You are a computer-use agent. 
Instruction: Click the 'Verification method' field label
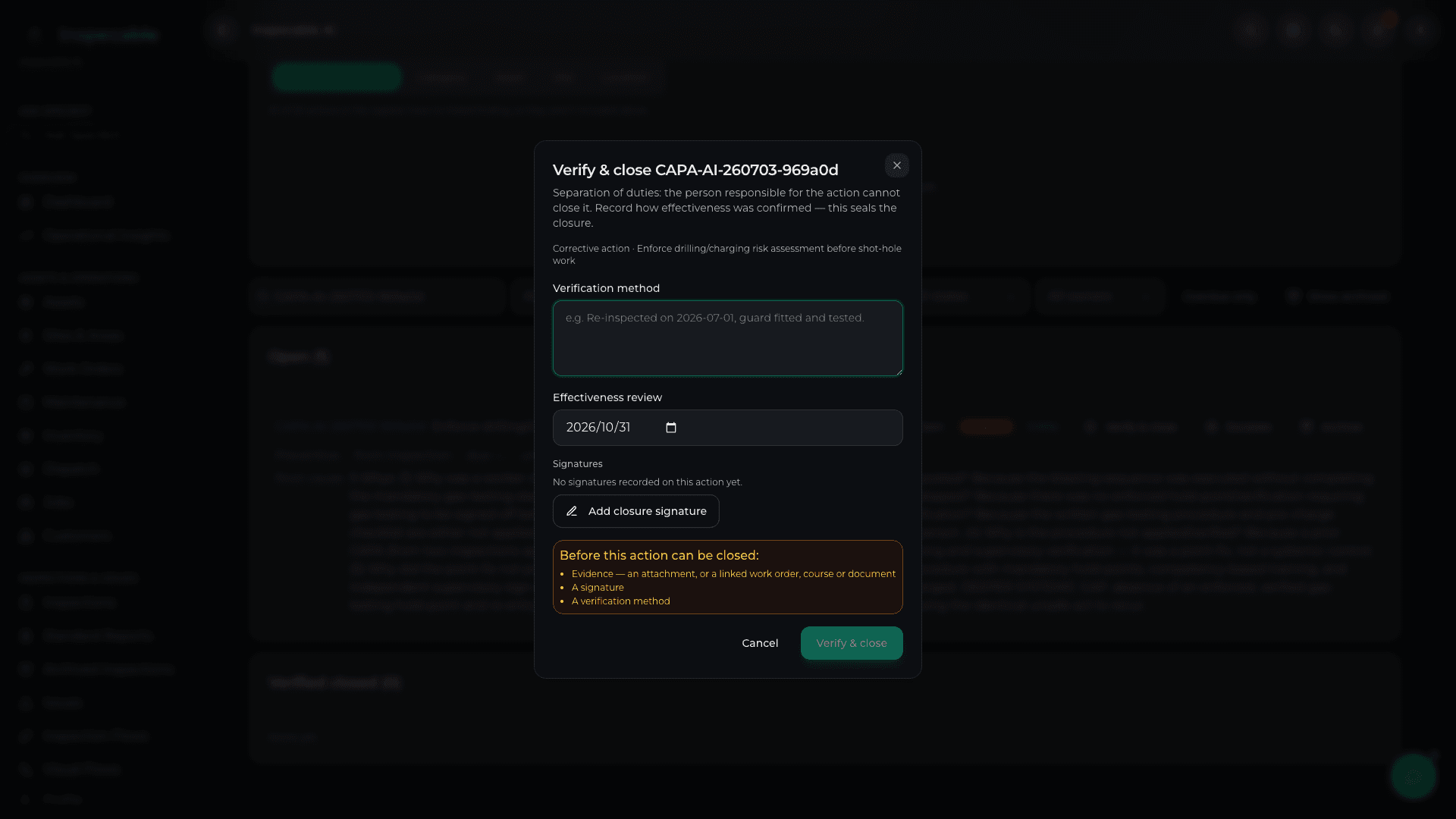pos(606,288)
